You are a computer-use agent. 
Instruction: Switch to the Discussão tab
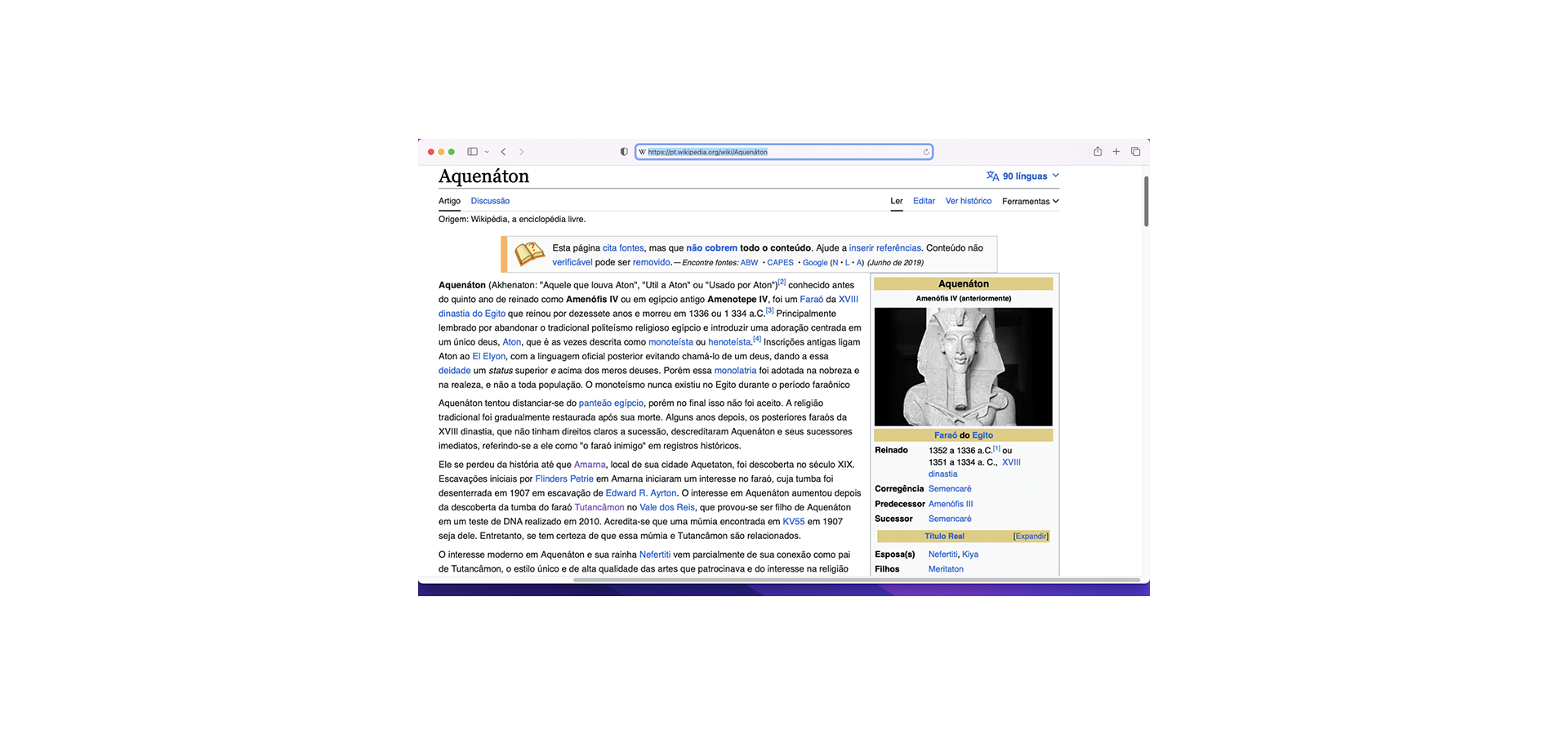tap(490, 201)
